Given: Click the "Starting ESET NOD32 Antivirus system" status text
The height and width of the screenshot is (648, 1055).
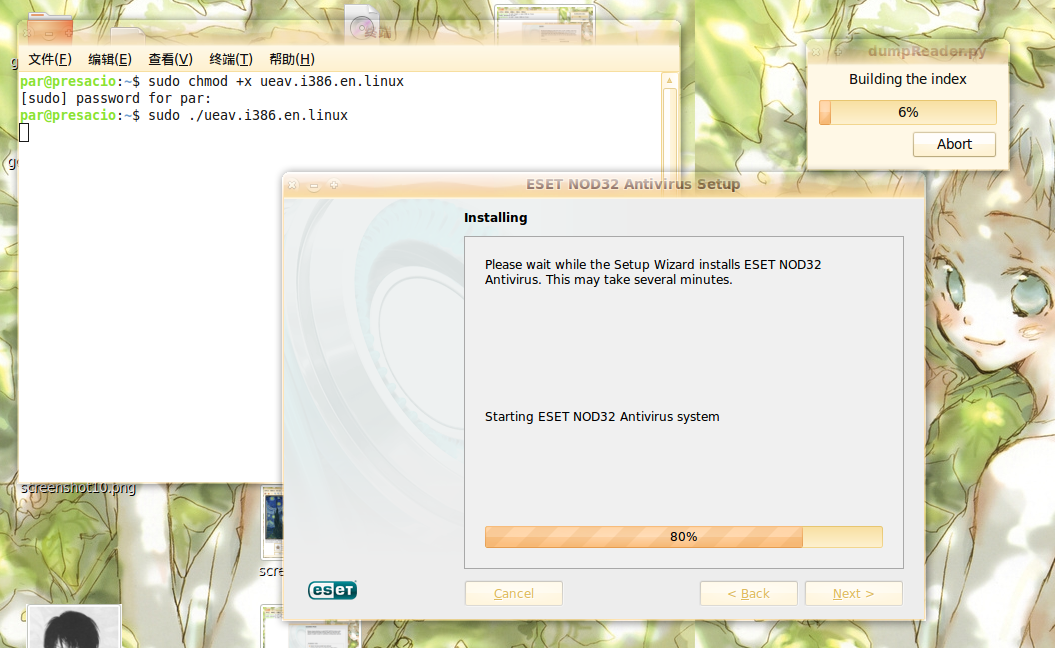Looking at the screenshot, I should click(x=602, y=417).
